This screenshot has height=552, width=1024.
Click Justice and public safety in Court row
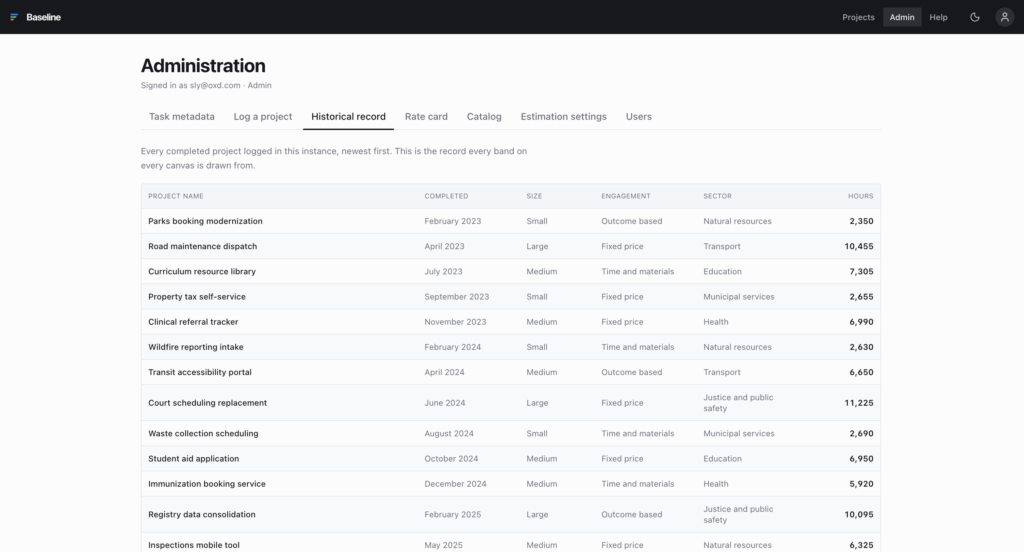[x=738, y=402]
